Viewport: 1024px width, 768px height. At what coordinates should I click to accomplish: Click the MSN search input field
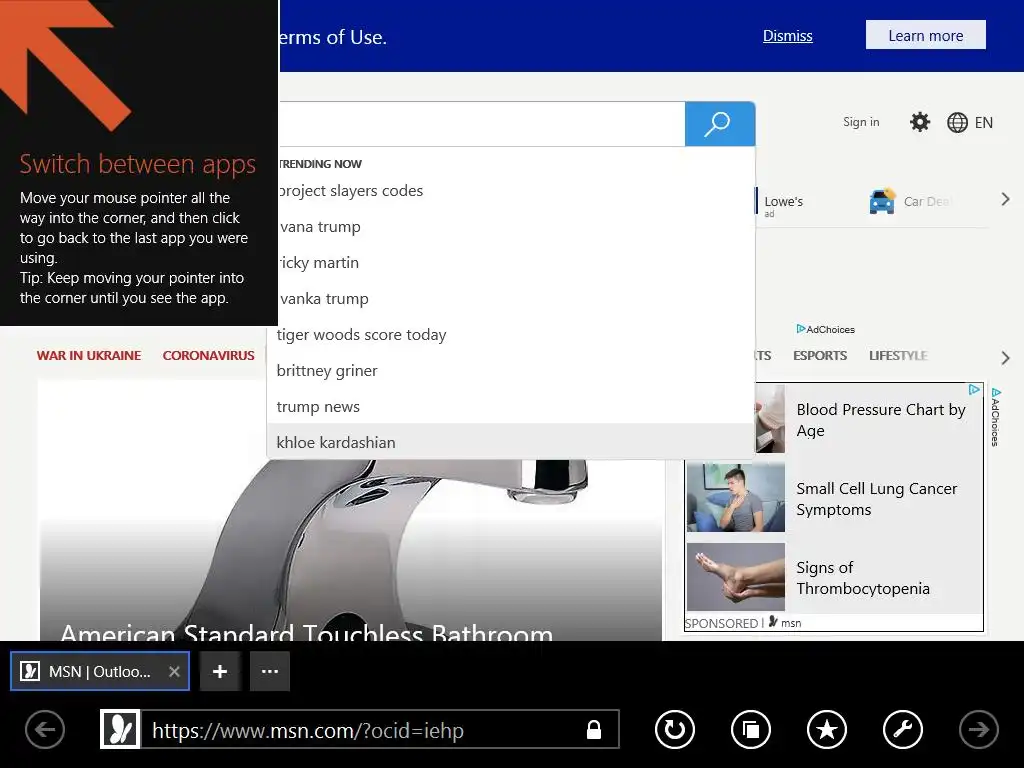[482, 124]
